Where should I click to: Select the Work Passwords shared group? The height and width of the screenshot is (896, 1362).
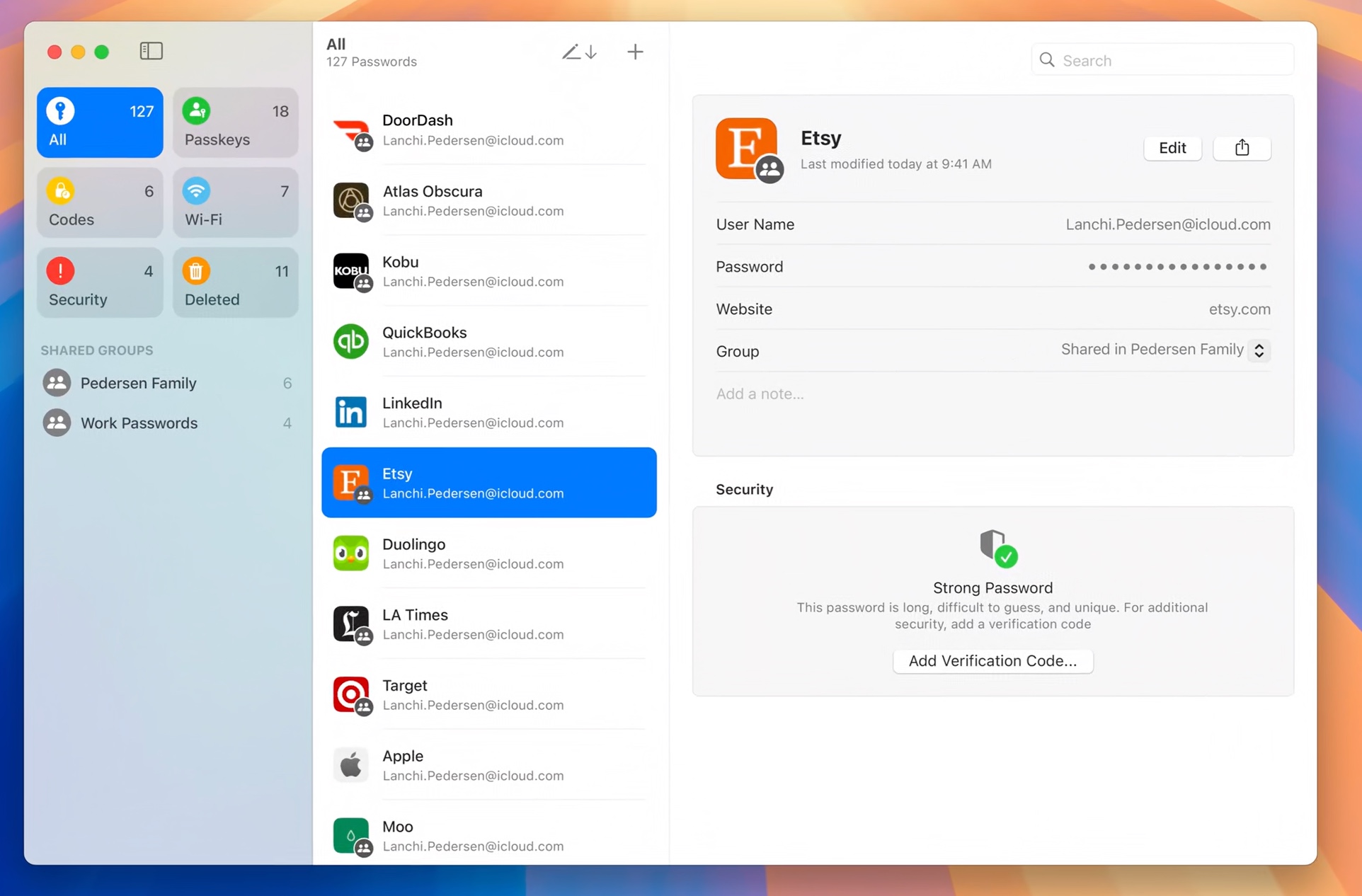point(168,423)
